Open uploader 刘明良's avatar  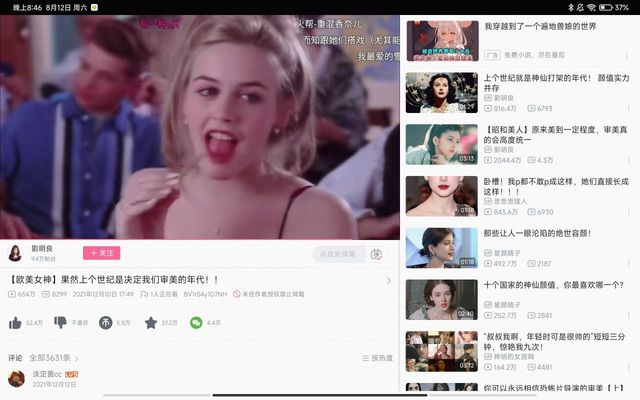tap(15, 253)
